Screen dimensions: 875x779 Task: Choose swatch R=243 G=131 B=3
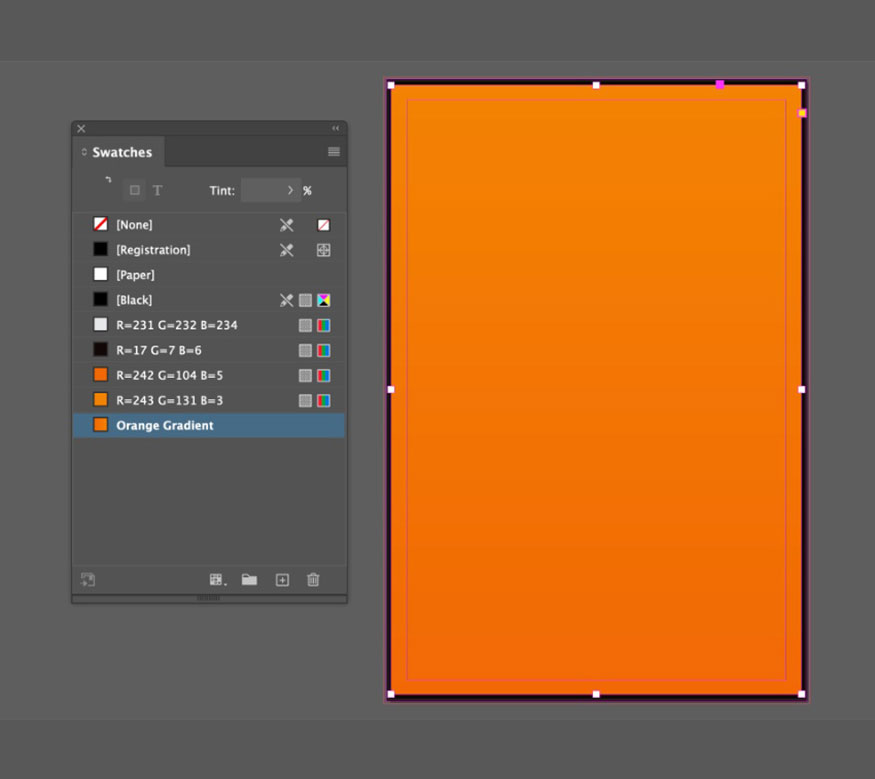[209, 401]
